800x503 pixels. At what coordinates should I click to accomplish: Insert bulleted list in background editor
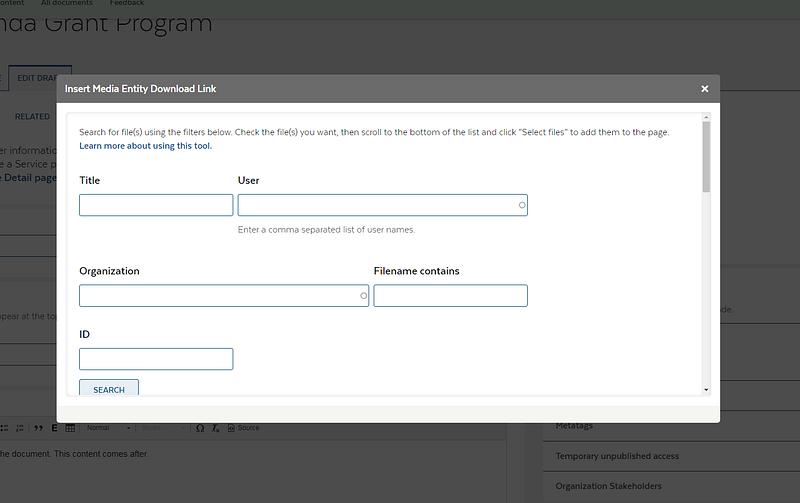[4, 428]
